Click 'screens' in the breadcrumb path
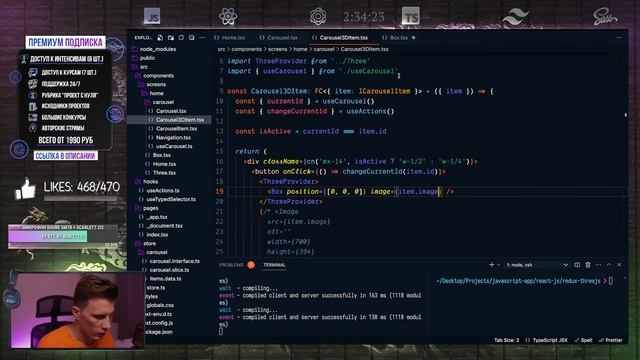Screen dimensions: 640x360 (278, 49)
